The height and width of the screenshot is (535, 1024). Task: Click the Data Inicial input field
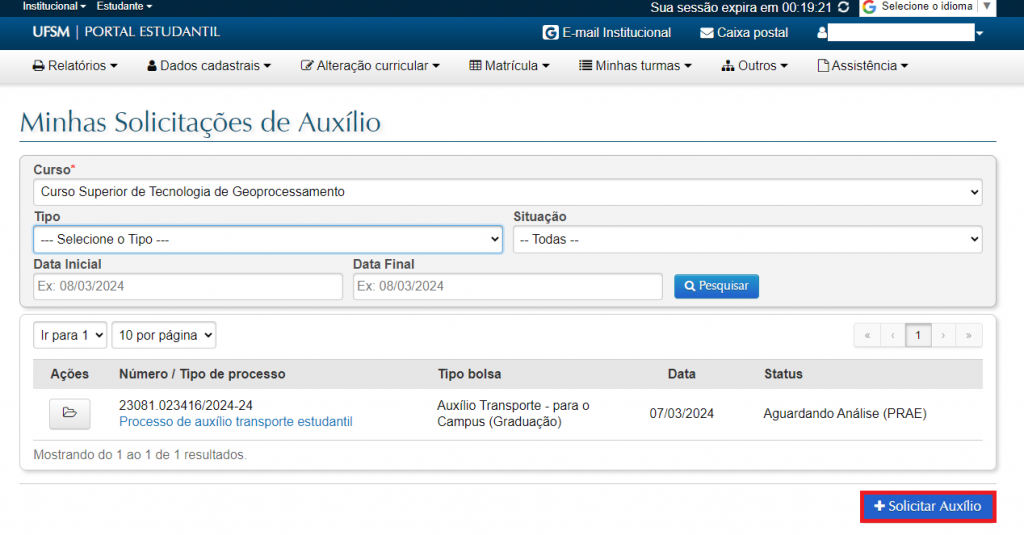188,286
